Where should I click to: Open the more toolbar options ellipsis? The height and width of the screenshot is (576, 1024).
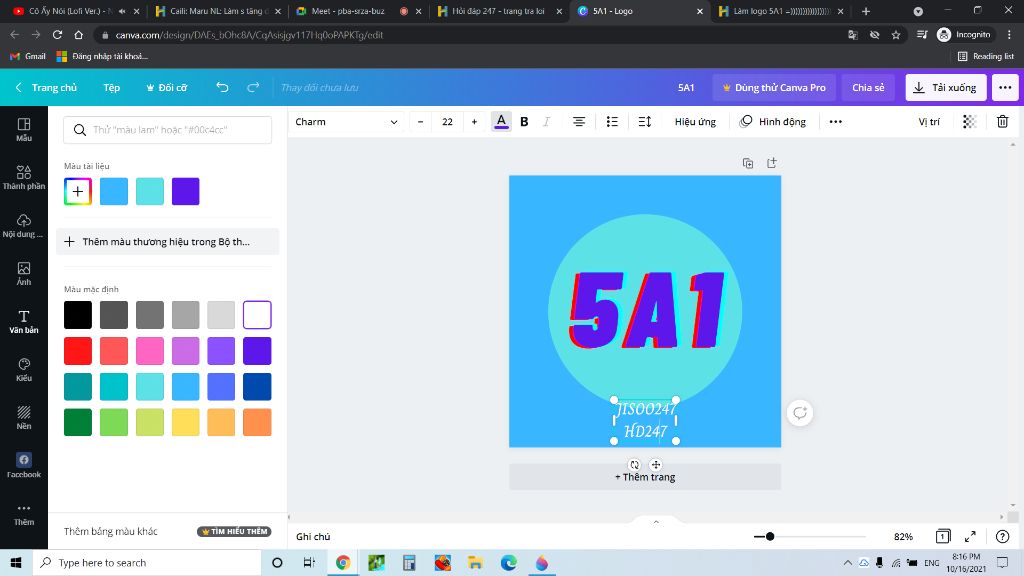(835, 121)
